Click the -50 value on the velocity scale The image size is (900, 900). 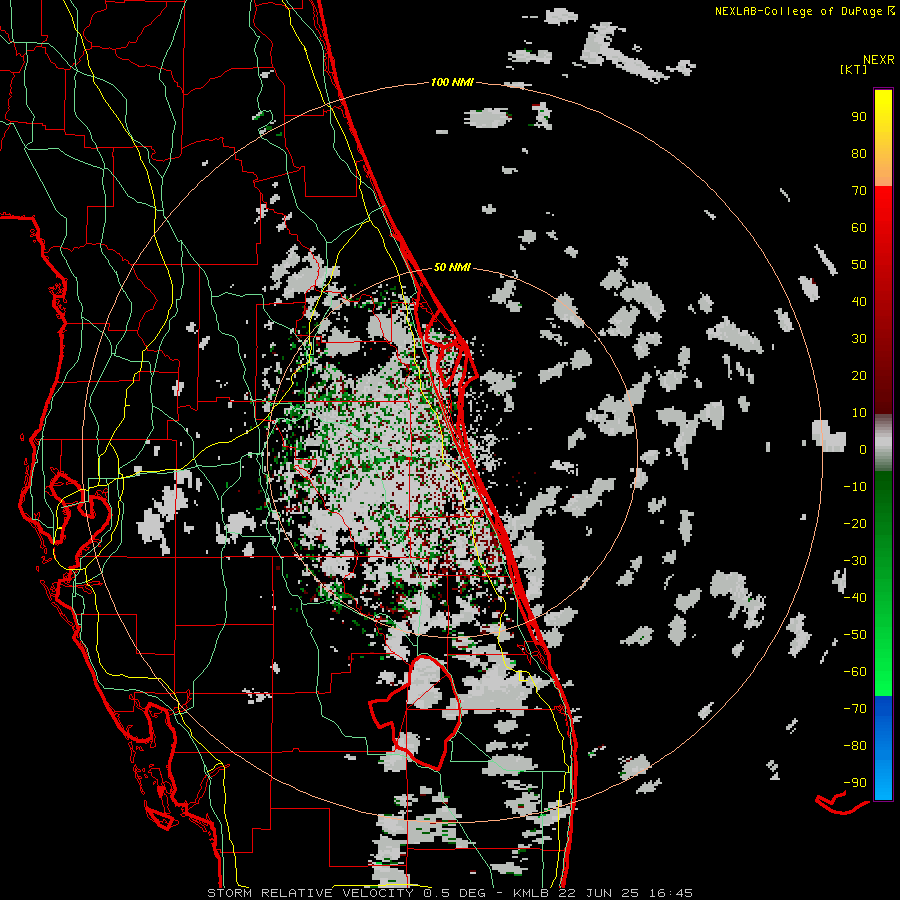(855, 635)
